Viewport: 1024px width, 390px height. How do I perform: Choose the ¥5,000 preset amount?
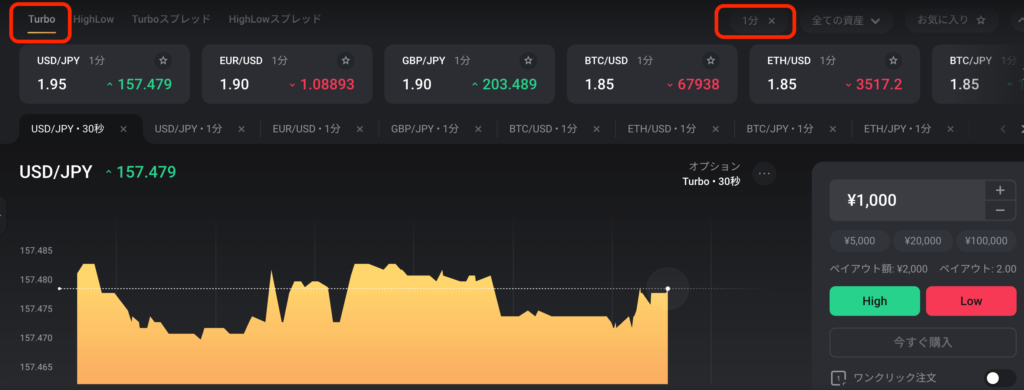tap(859, 241)
